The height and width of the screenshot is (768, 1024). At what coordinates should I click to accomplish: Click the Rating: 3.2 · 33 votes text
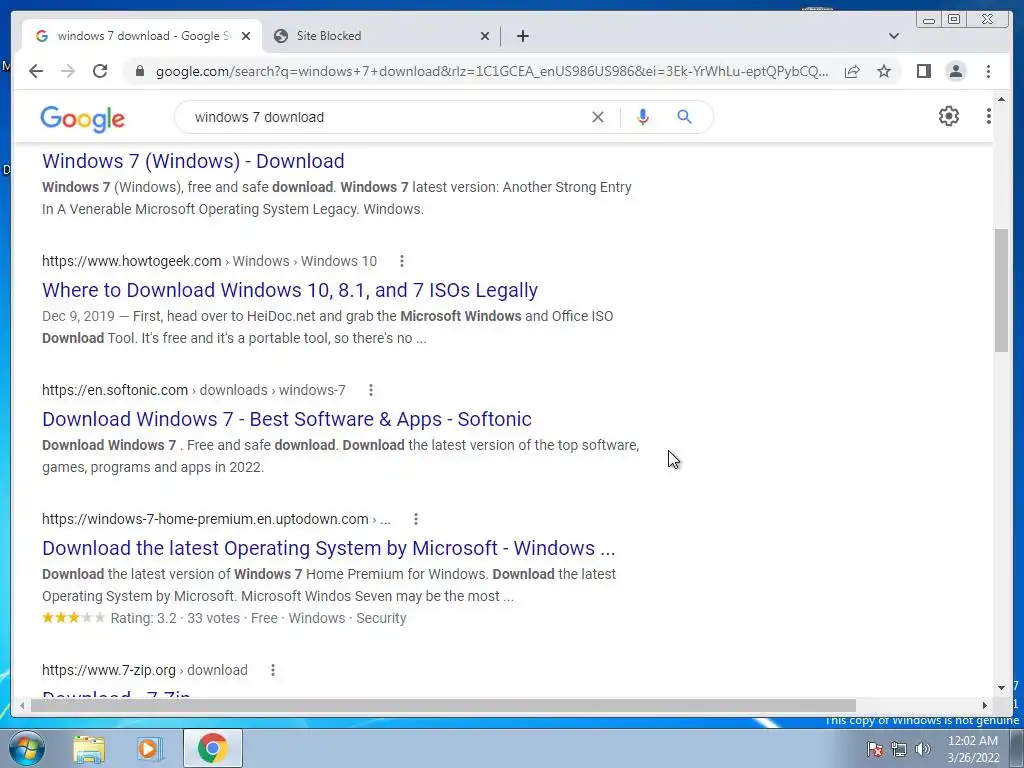175,618
